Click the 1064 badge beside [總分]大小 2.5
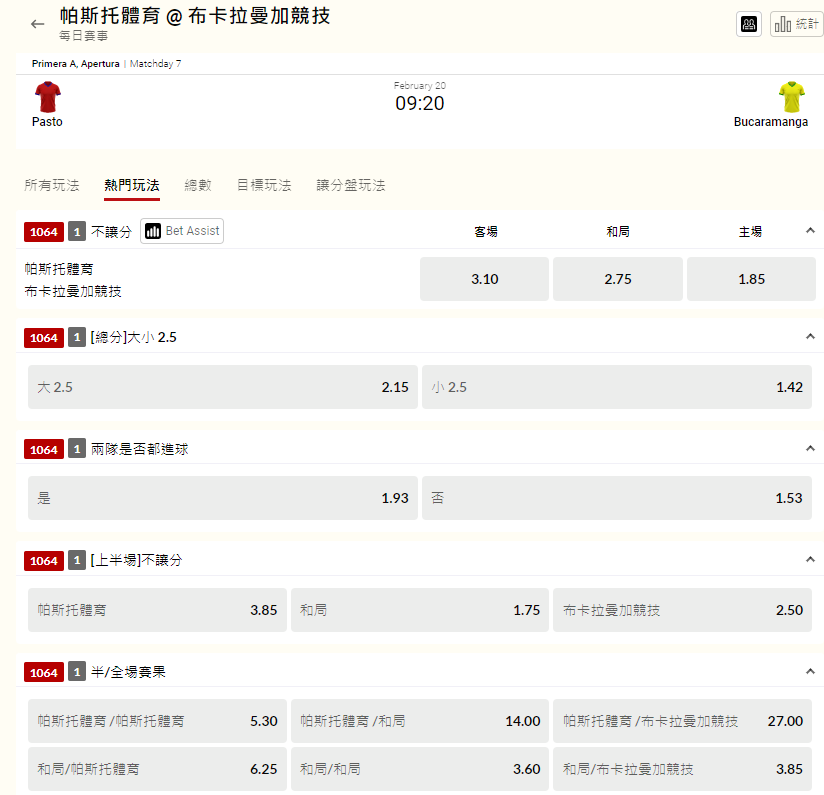Image resolution: width=824 pixels, height=795 pixels. pyautogui.click(x=44, y=337)
